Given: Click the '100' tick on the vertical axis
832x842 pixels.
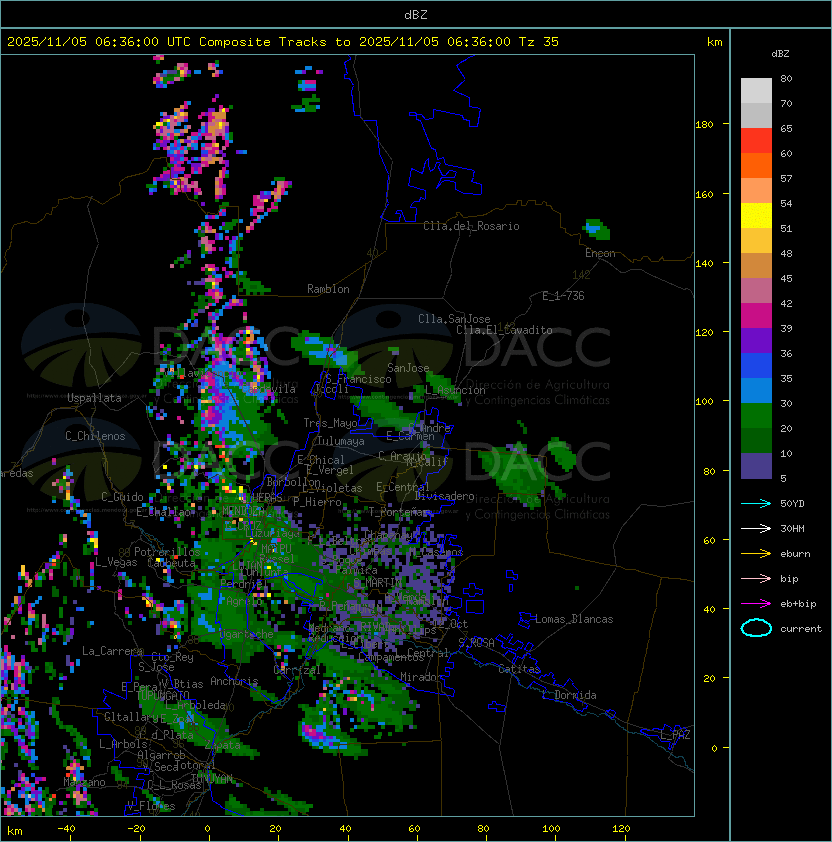Looking at the screenshot, I should tap(704, 402).
